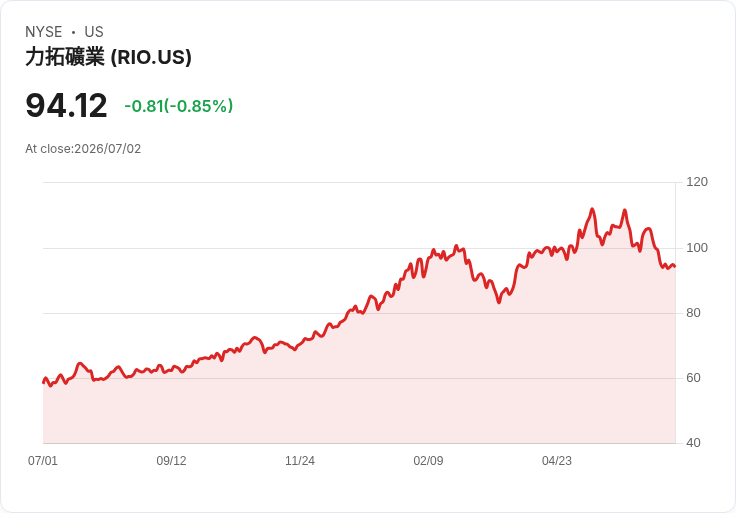Click the US market label

point(94,32)
